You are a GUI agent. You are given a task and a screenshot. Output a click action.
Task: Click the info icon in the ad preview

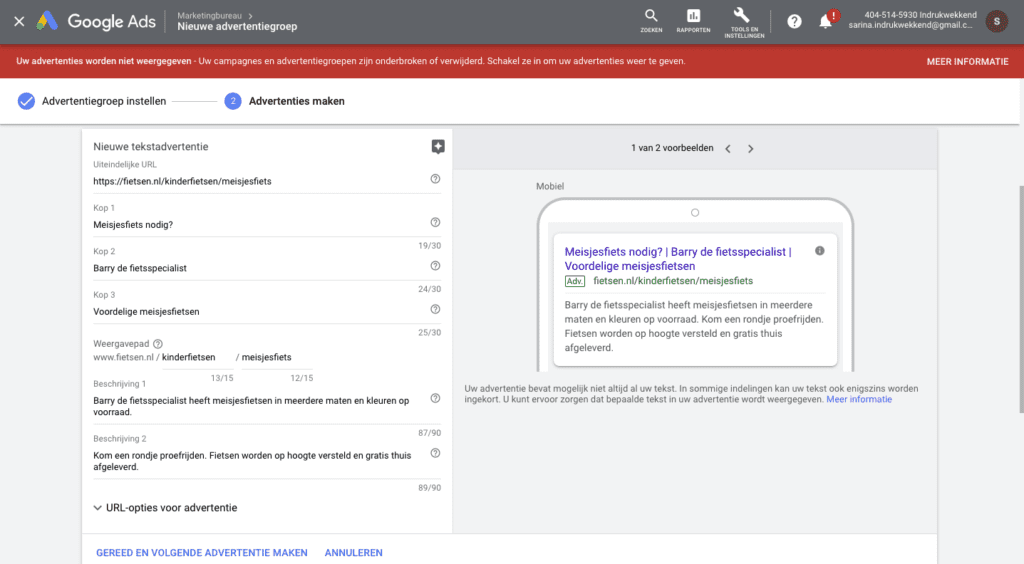(x=820, y=250)
